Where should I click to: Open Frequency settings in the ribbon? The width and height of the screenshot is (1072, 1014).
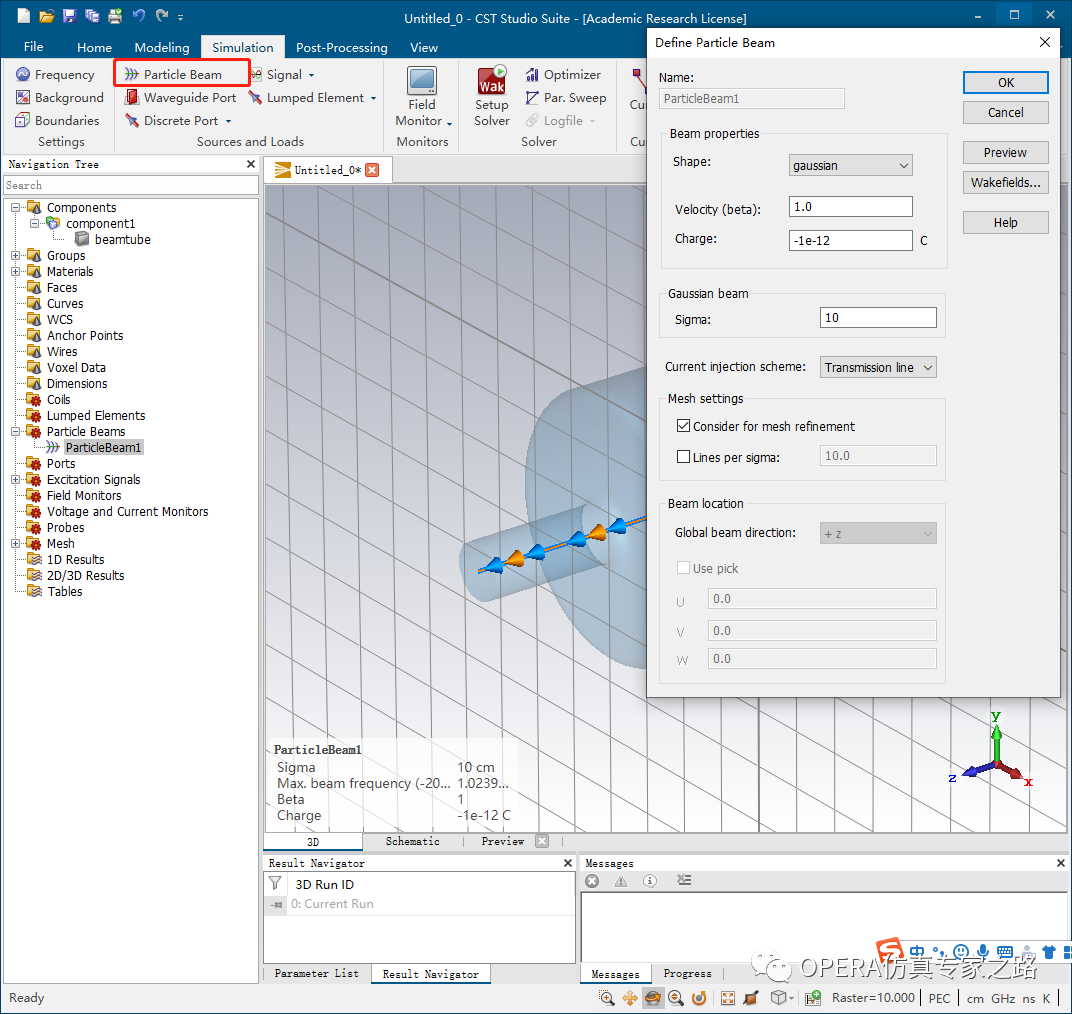pyautogui.click(x=55, y=75)
